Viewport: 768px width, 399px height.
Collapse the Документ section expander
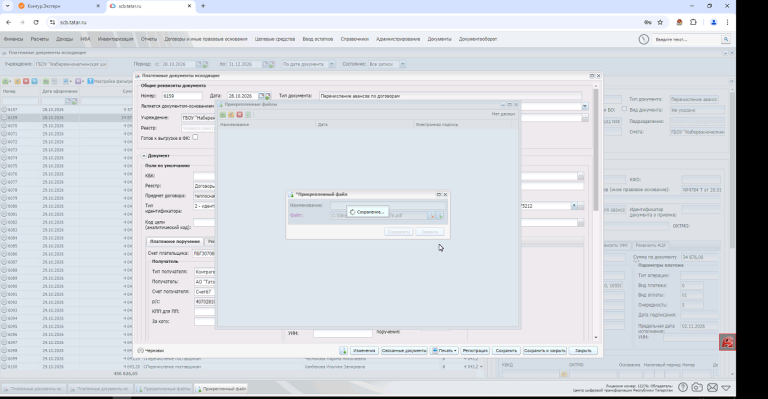tap(144, 156)
